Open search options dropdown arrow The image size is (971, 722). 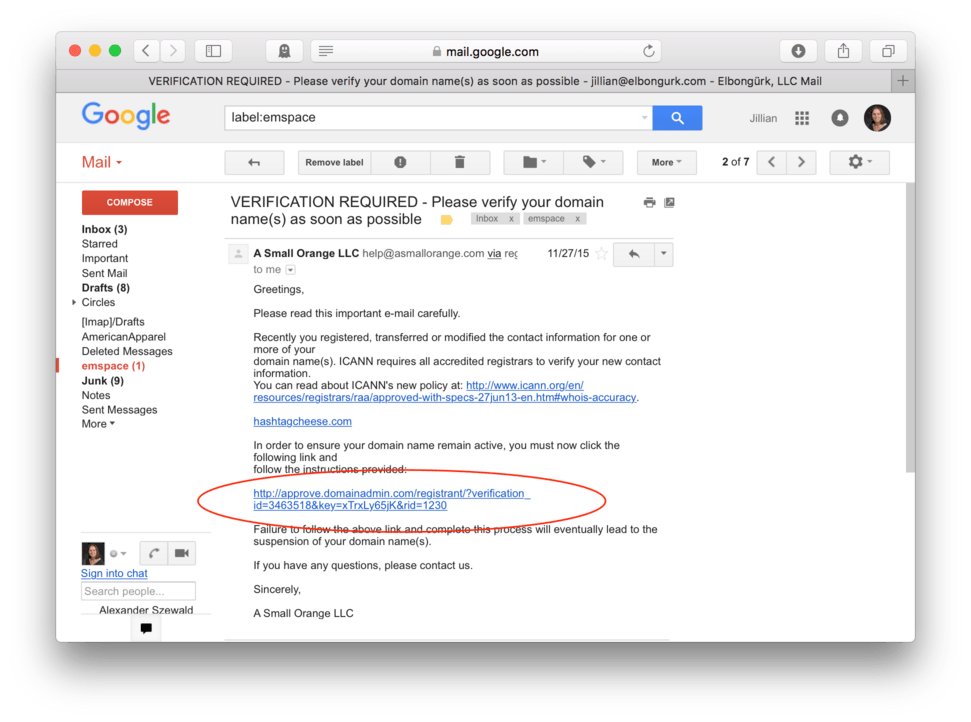644,118
